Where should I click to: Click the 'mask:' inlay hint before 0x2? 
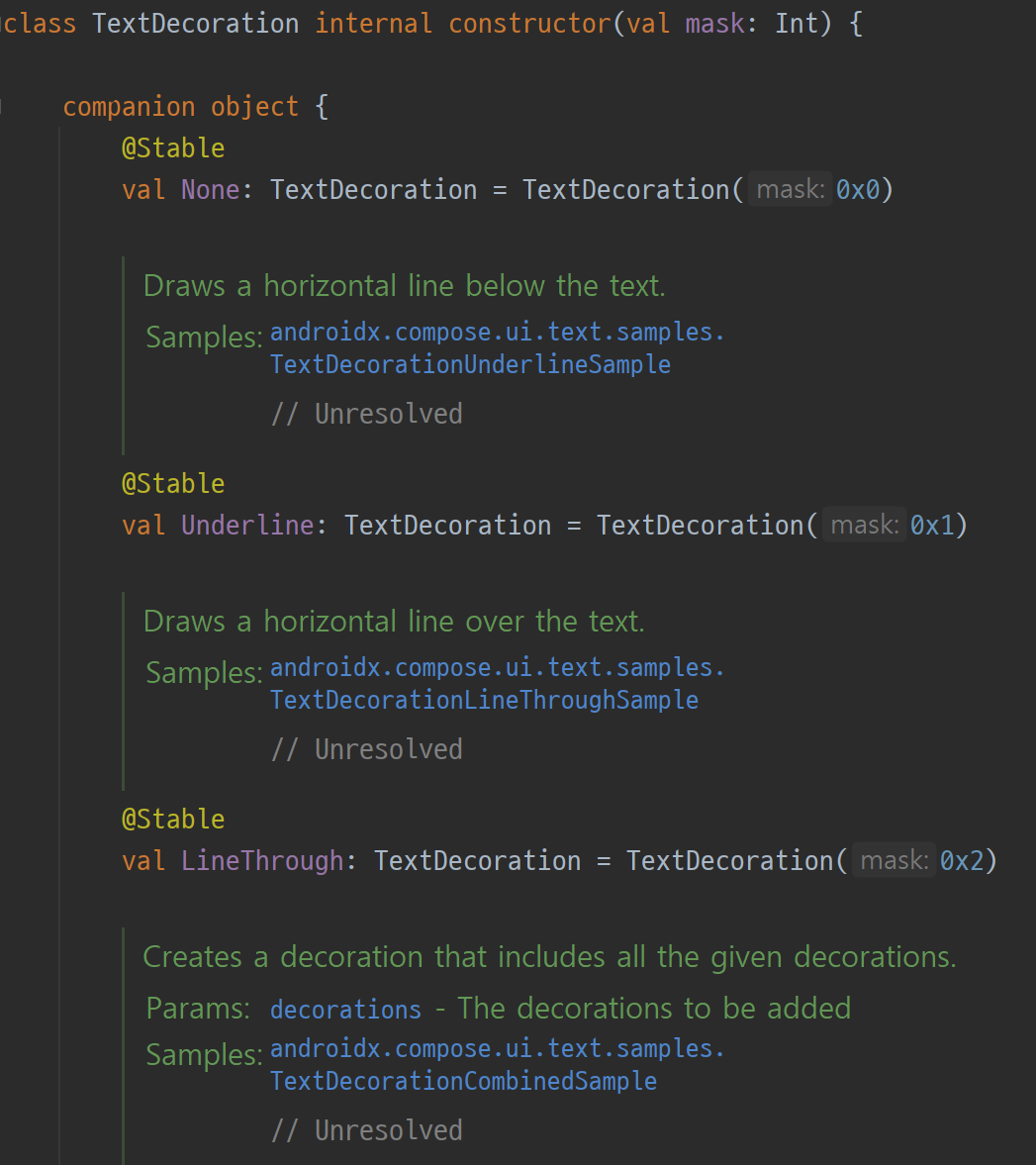(895, 861)
